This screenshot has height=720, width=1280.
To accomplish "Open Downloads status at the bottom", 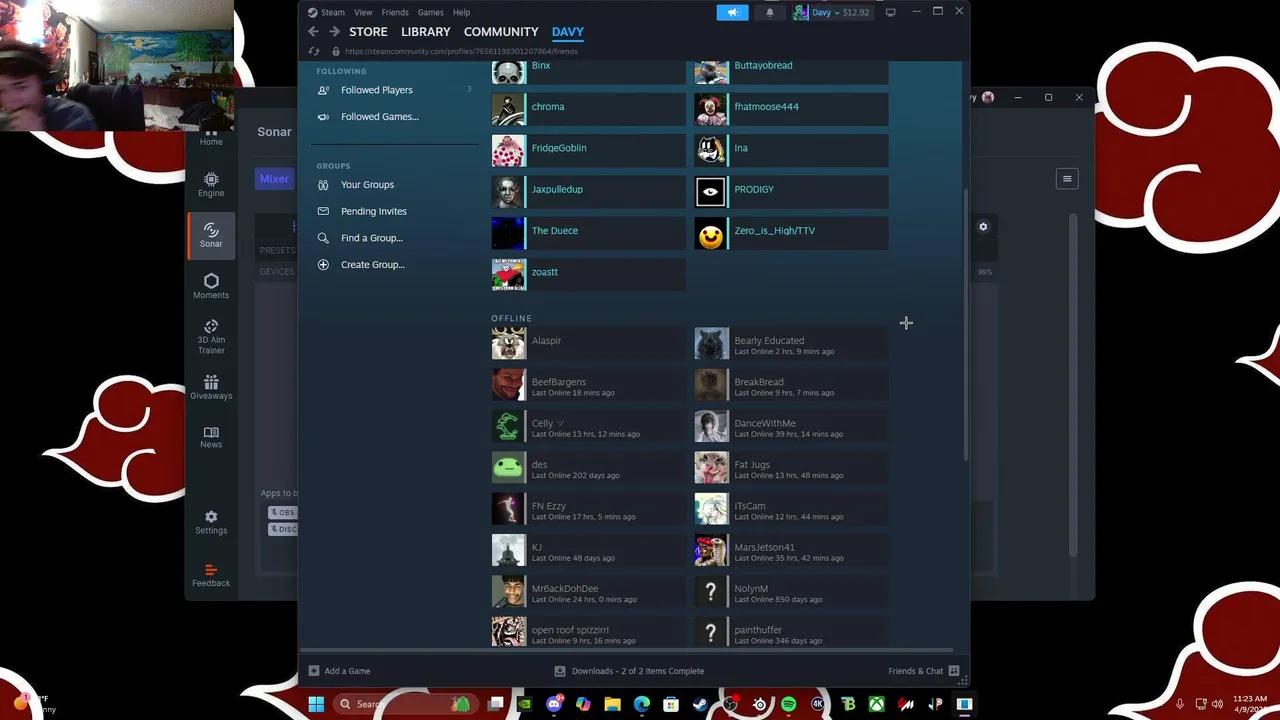I will click(630, 671).
